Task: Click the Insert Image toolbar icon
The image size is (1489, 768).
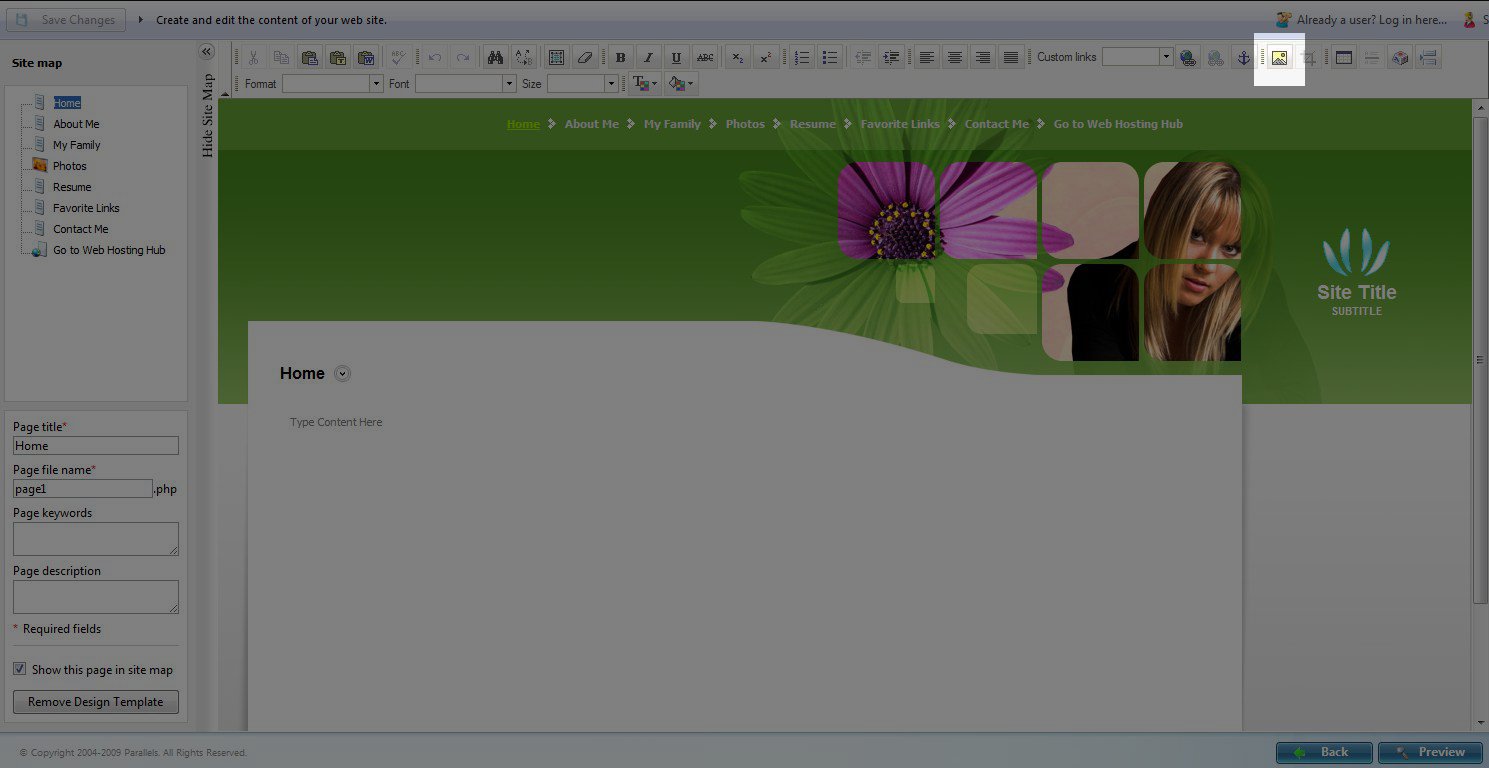Action: 1279,58
